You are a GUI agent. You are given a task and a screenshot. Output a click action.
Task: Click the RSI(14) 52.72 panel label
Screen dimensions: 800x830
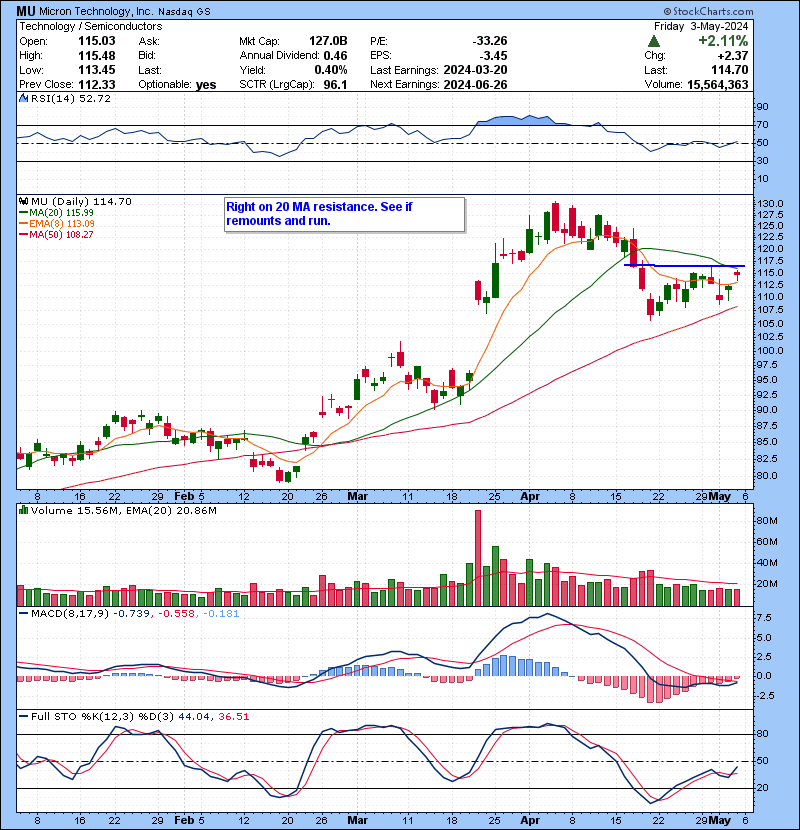(x=70, y=98)
